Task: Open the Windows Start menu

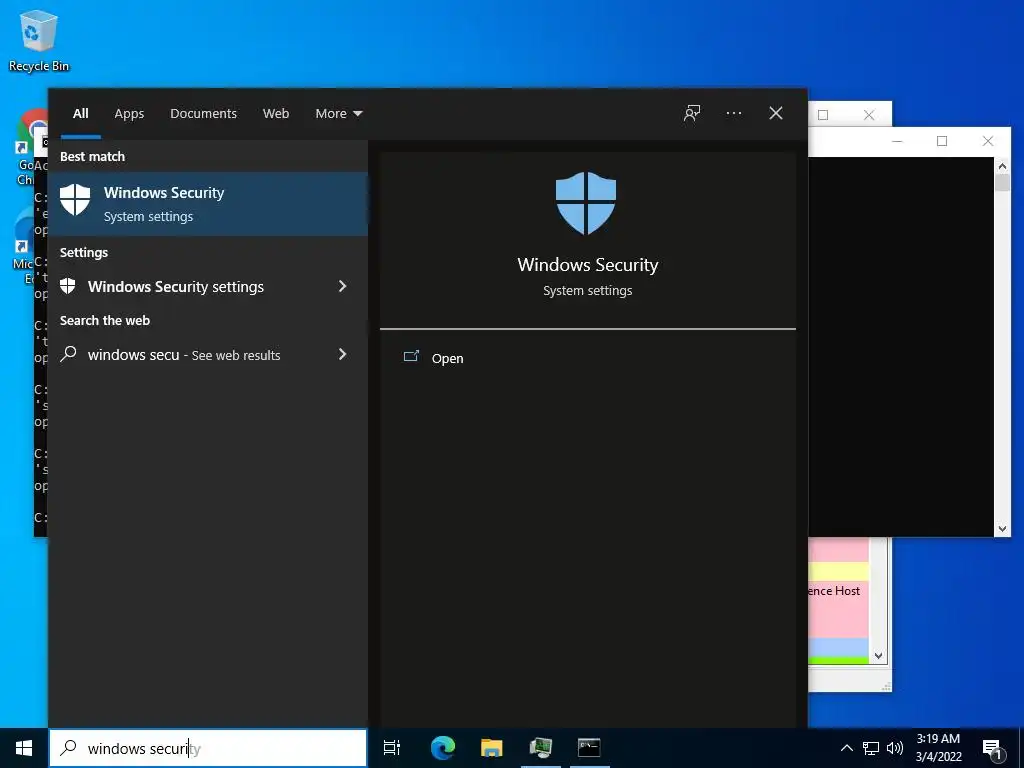Action: pos(24,748)
